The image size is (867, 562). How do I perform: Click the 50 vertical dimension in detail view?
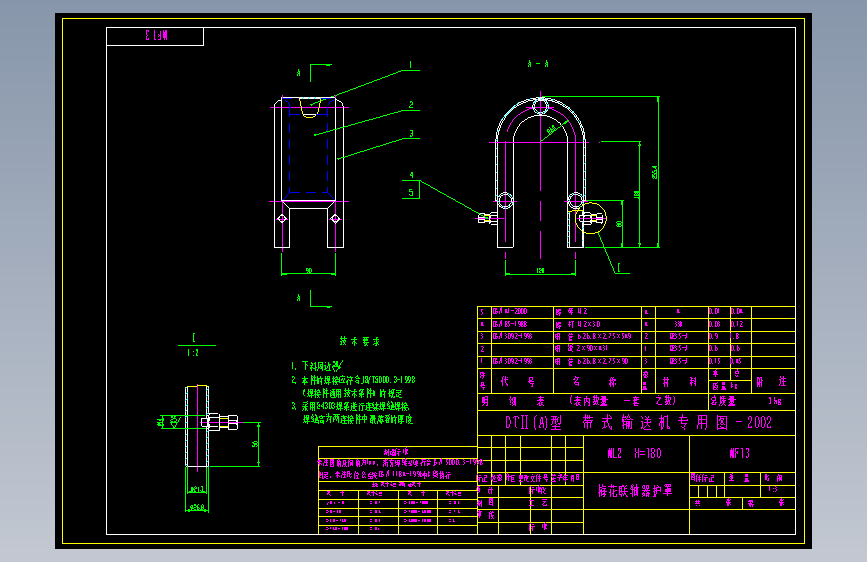coord(255,444)
